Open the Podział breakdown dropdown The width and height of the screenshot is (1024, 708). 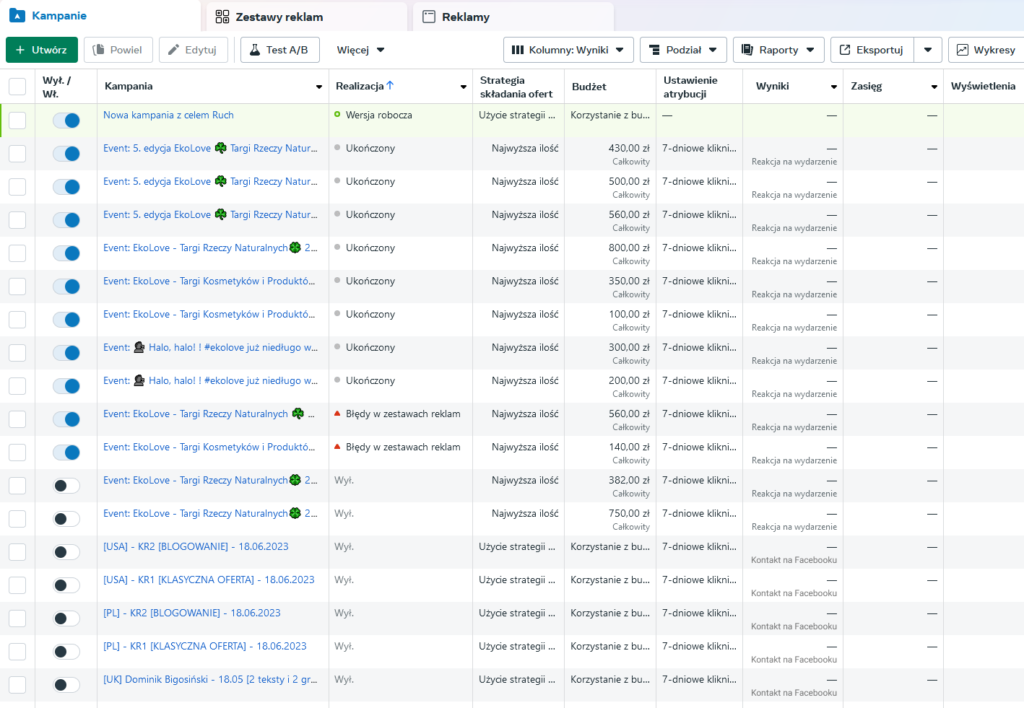coord(683,50)
